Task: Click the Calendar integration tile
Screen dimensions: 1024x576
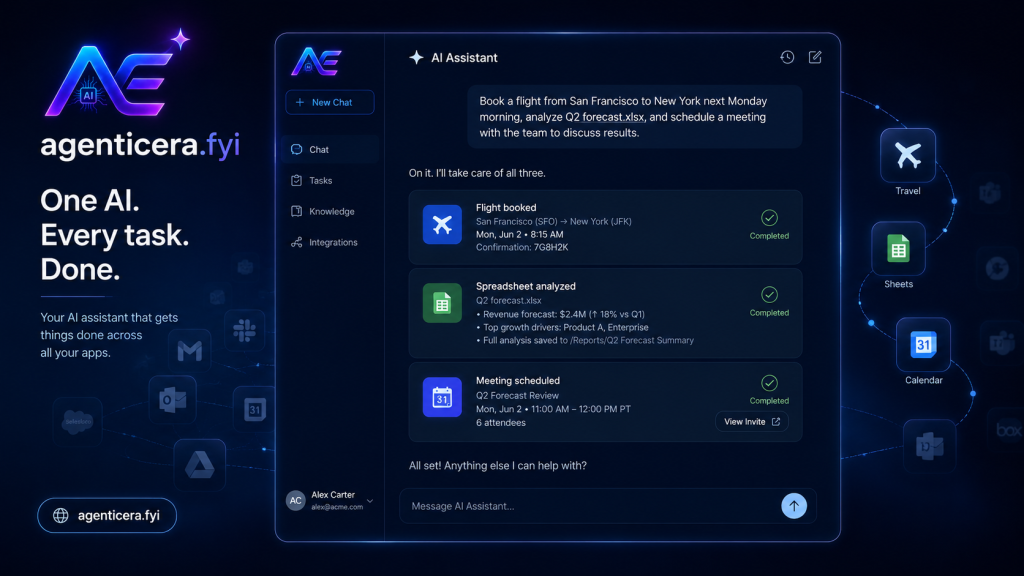Action: coord(923,345)
